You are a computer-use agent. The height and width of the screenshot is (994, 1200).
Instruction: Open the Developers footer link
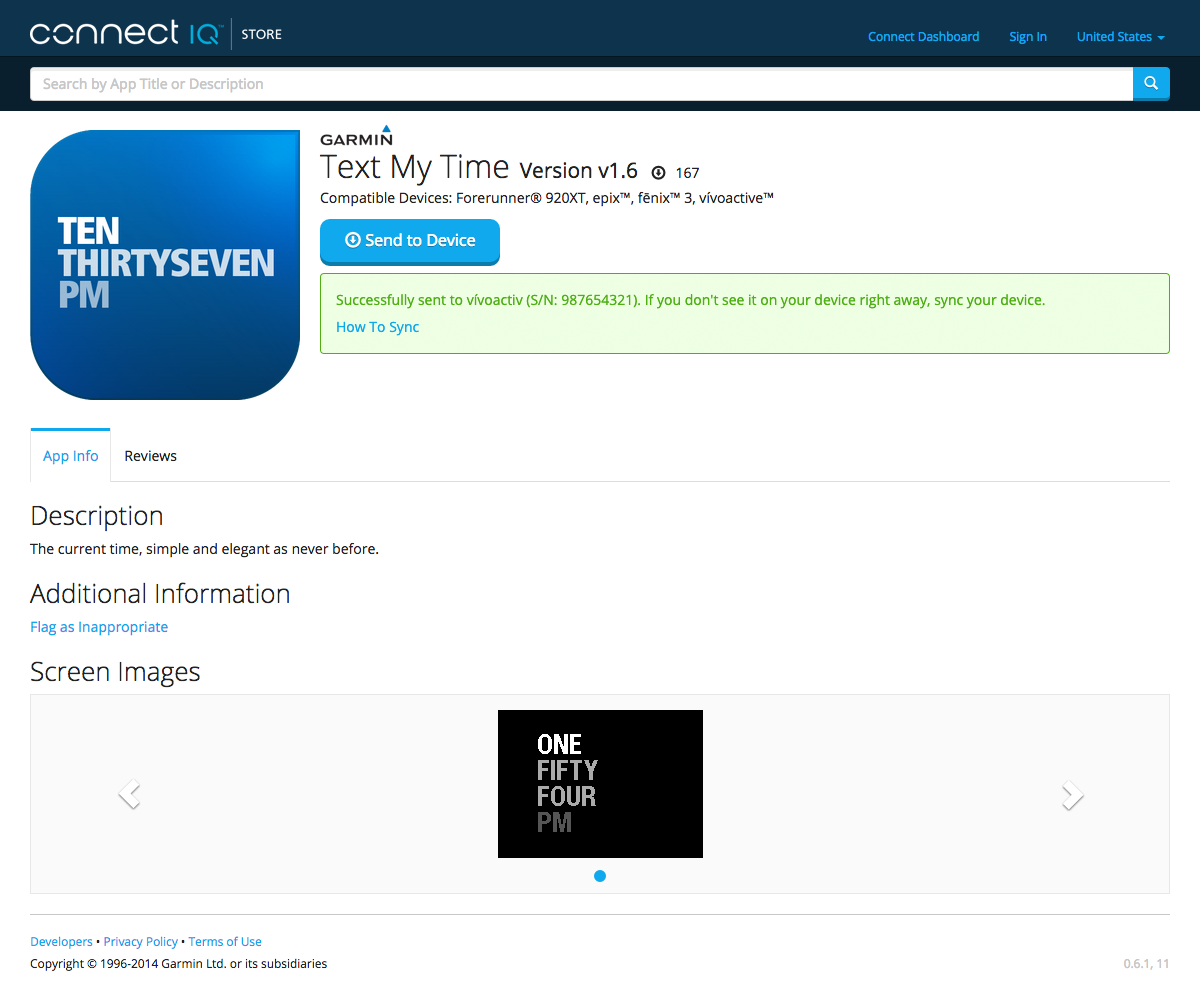pyautogui.click(x=61, y=942)
